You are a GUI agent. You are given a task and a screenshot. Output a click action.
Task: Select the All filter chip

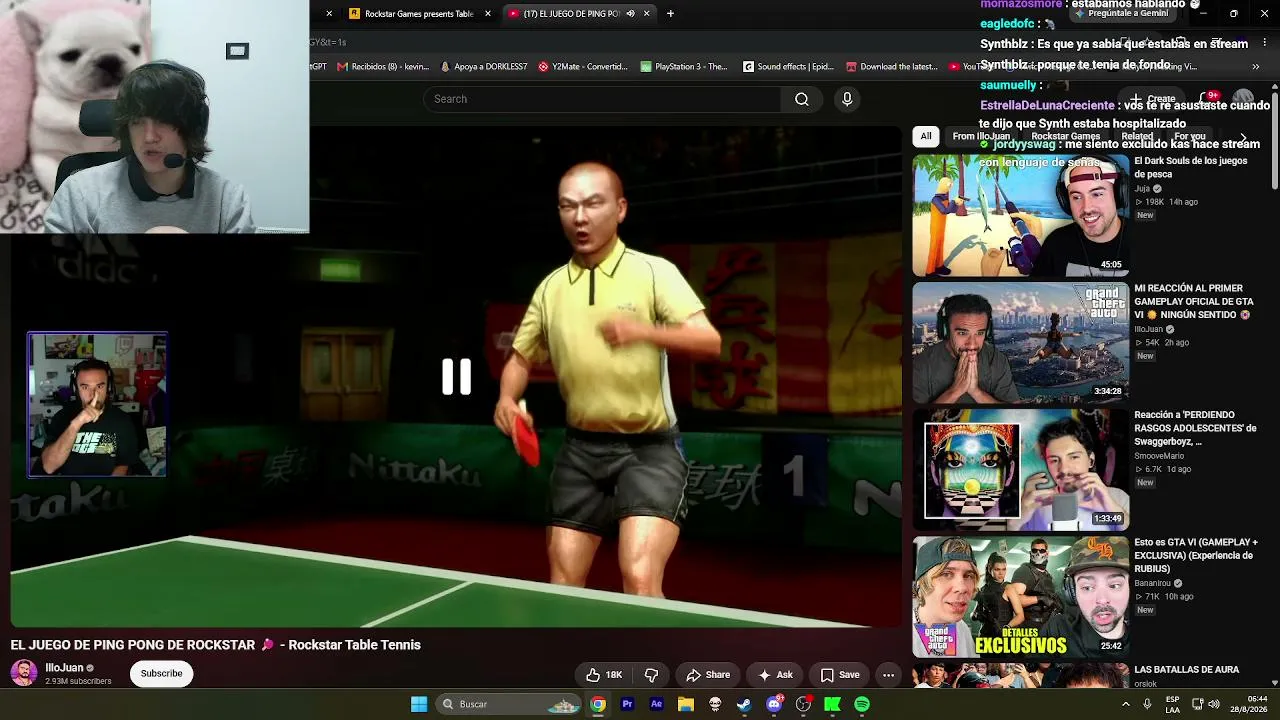coord(926,136)
